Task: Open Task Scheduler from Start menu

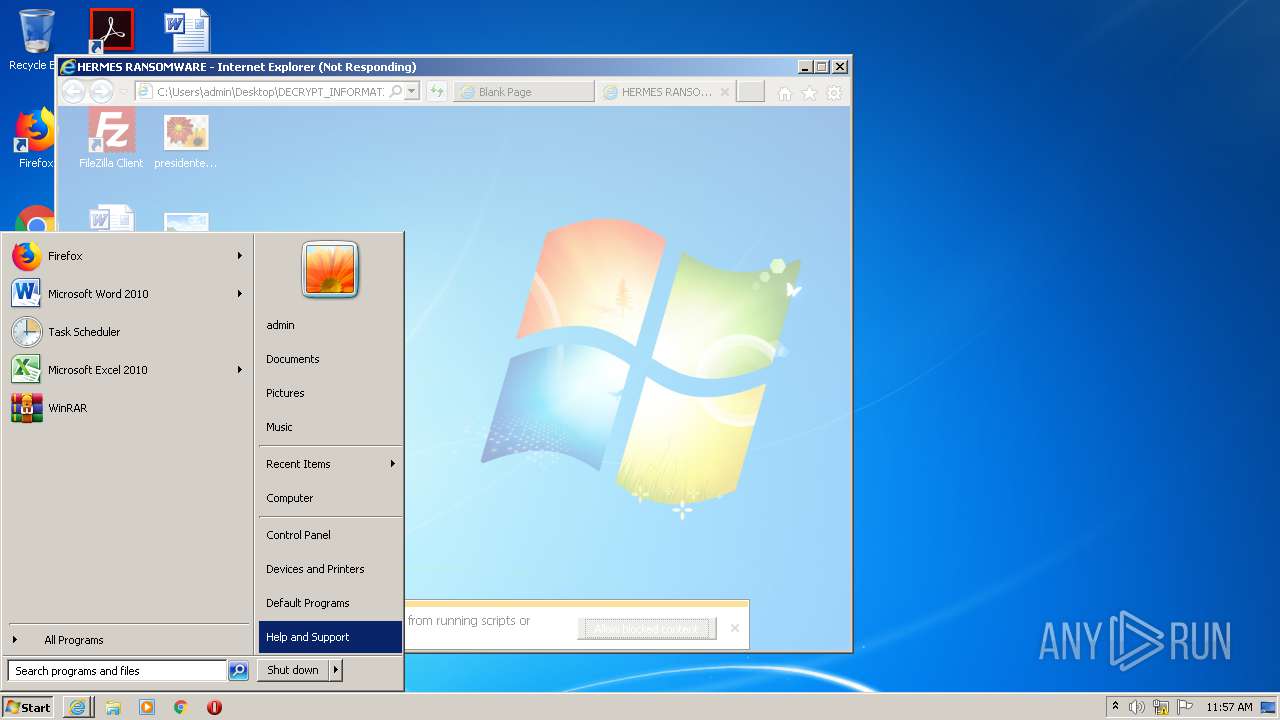Action: [127, 332]
